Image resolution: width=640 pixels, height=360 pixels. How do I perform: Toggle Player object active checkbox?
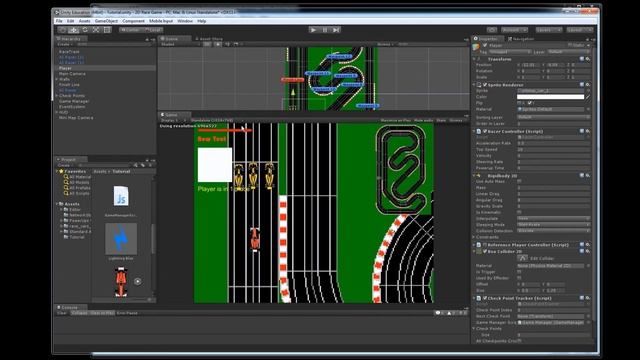pos(485,45)
